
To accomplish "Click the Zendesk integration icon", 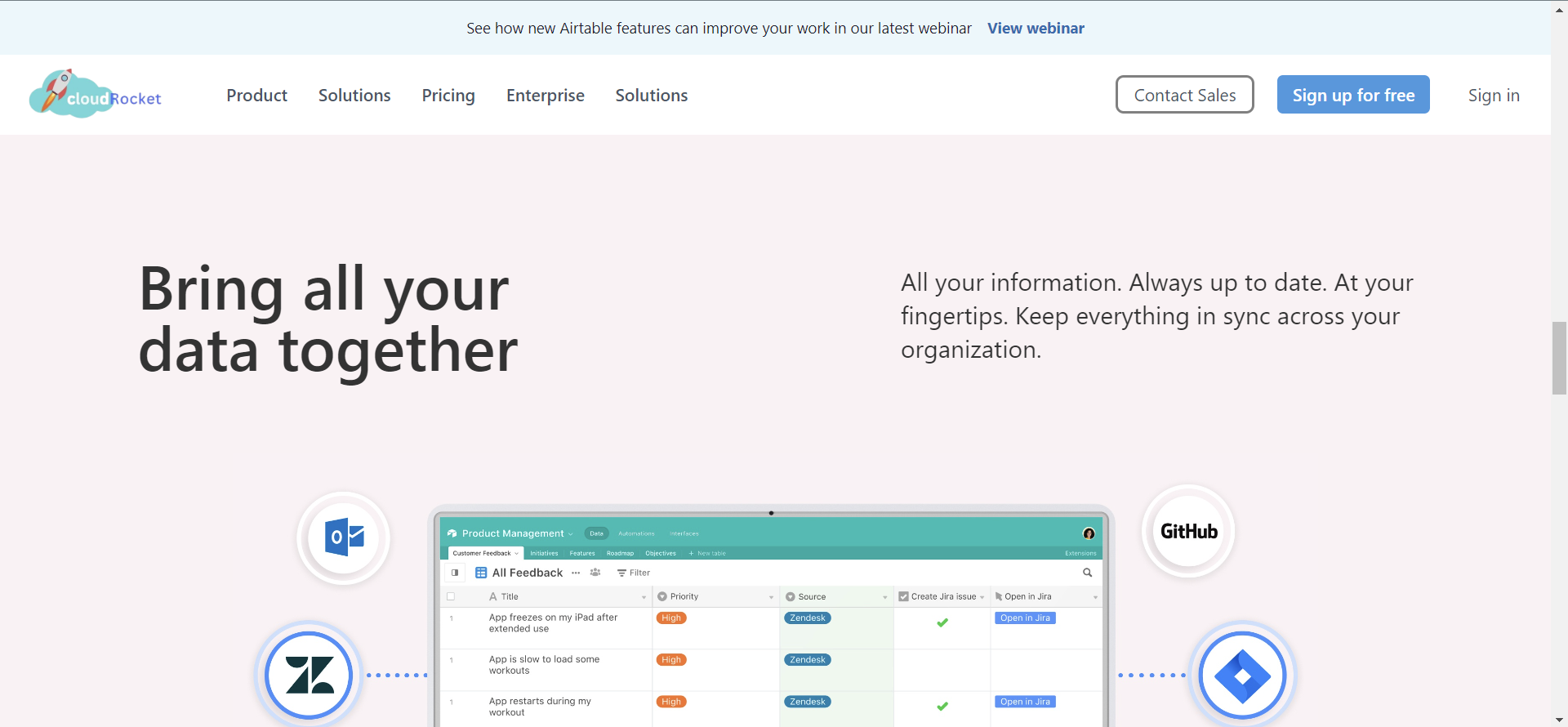I will (x=310, y=676).
